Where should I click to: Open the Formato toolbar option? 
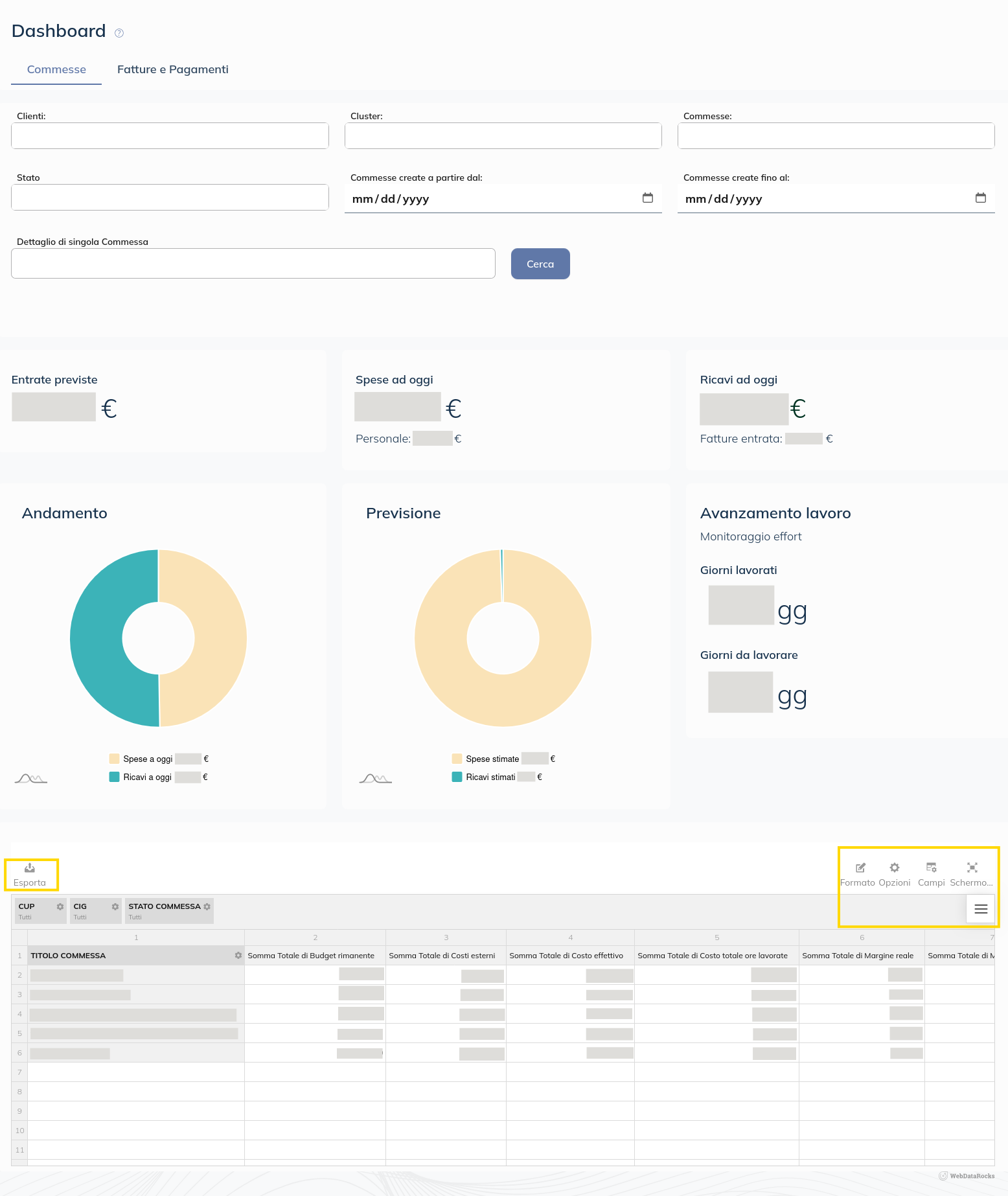(858, 874)
